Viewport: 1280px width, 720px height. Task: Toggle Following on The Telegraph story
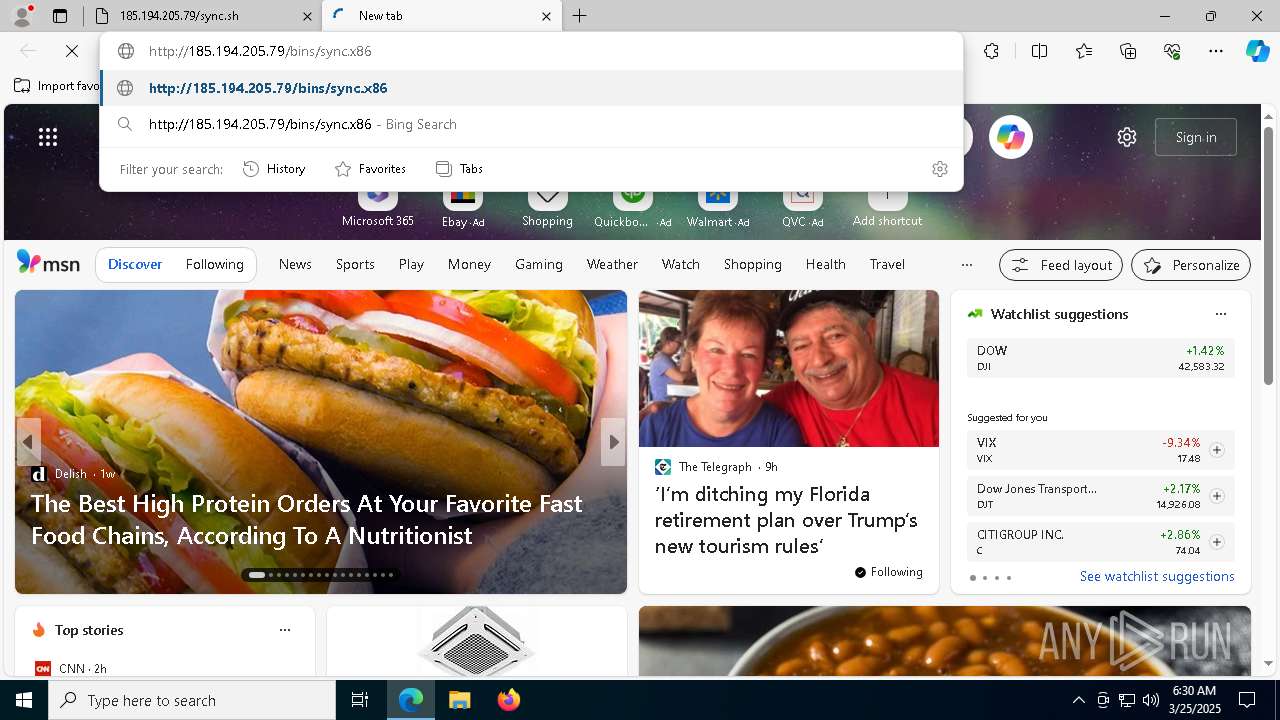tap(888, 572)
